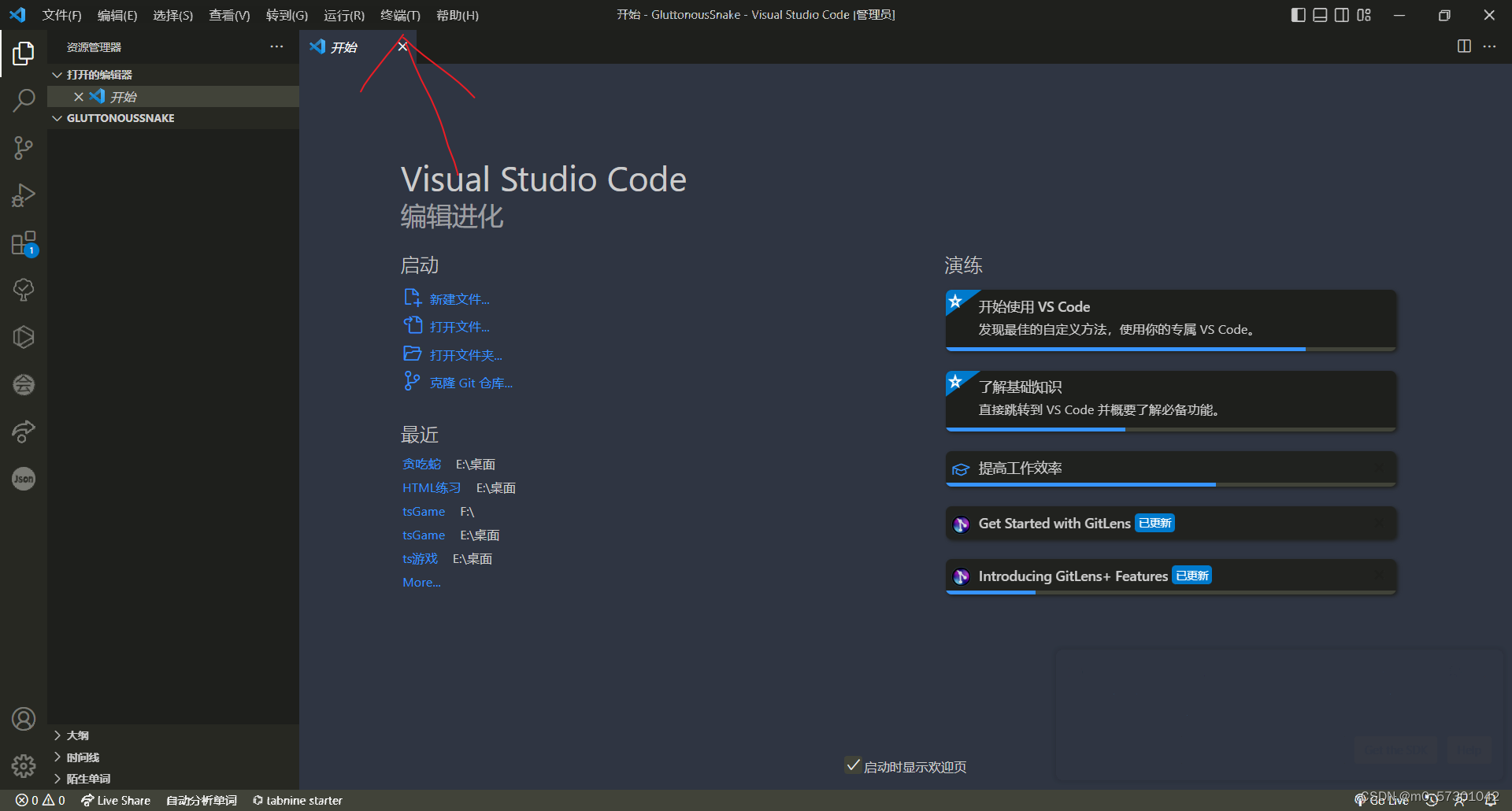This screenshot has height=811, width=1512.
Task: Select 开始 entry in open editors
Action: (x=173, y=97)
